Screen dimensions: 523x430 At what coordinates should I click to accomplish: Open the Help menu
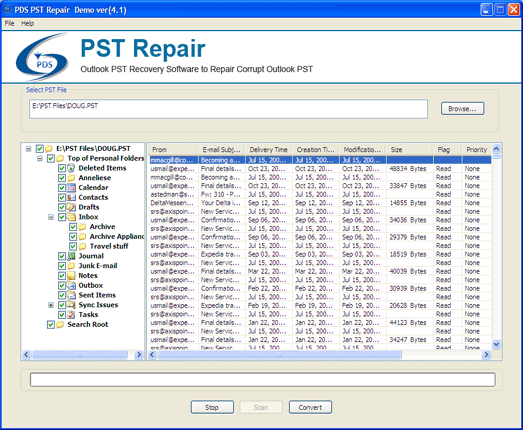27,23
